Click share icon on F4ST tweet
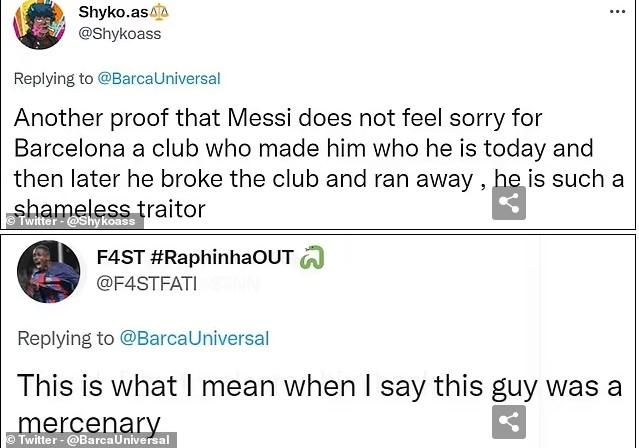Viewport: 639px width, 448px height. coord(509,421)
